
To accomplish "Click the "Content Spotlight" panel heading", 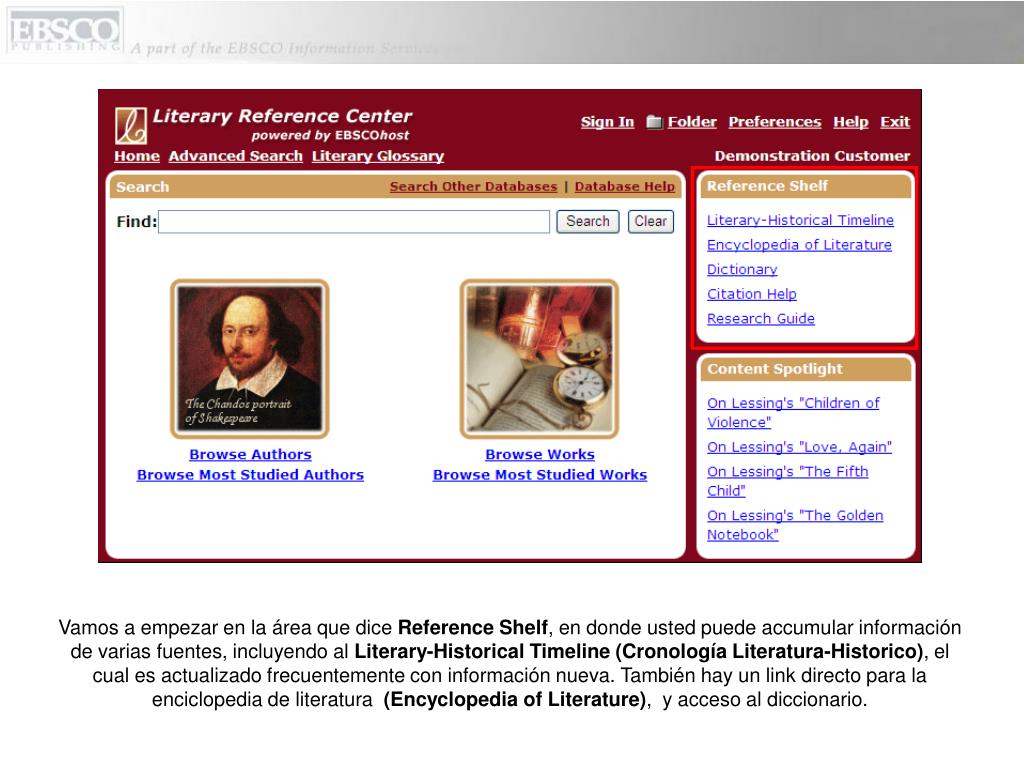I will point(775,369).
